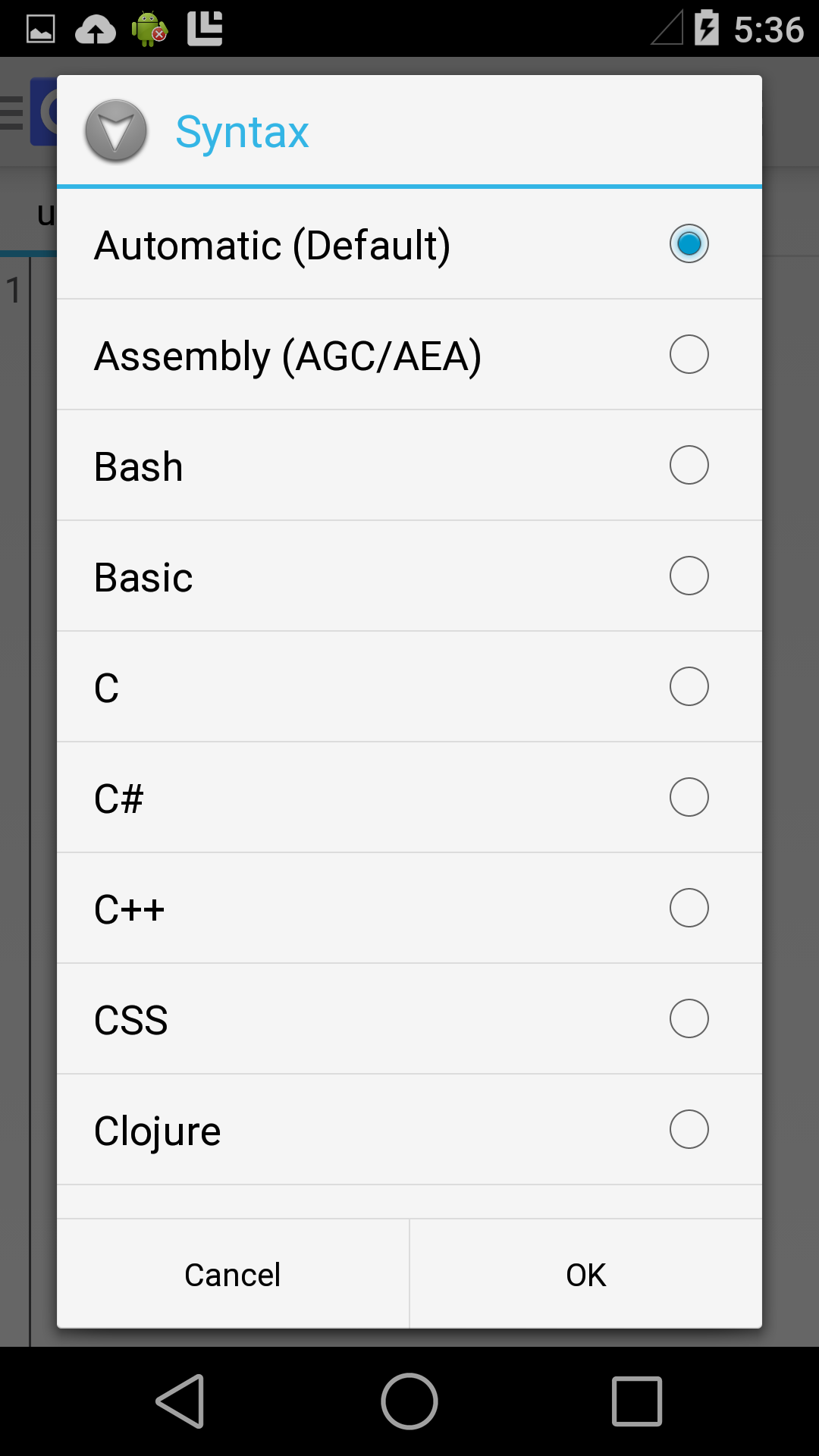Tap the Android debug notification icon

pyautogui.click(x=149, y=29)
